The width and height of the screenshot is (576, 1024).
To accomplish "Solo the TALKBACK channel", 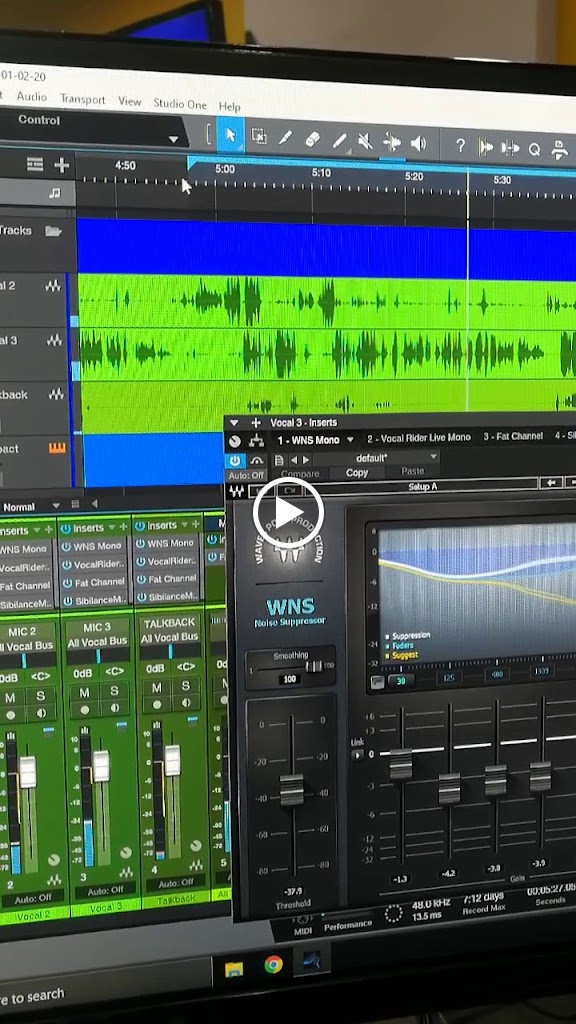I will 185,686.
